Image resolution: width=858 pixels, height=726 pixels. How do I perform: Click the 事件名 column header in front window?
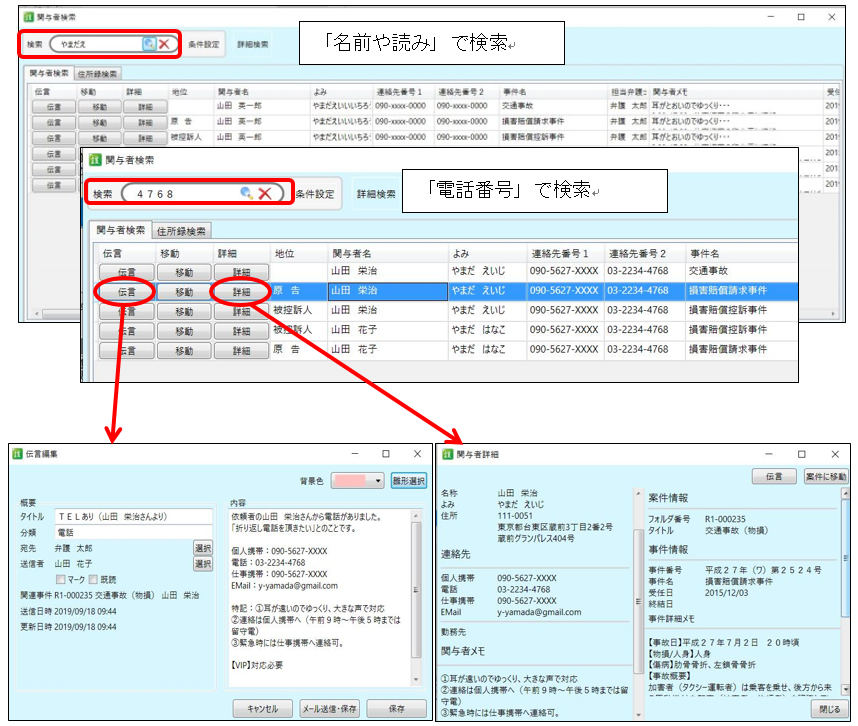741,253
